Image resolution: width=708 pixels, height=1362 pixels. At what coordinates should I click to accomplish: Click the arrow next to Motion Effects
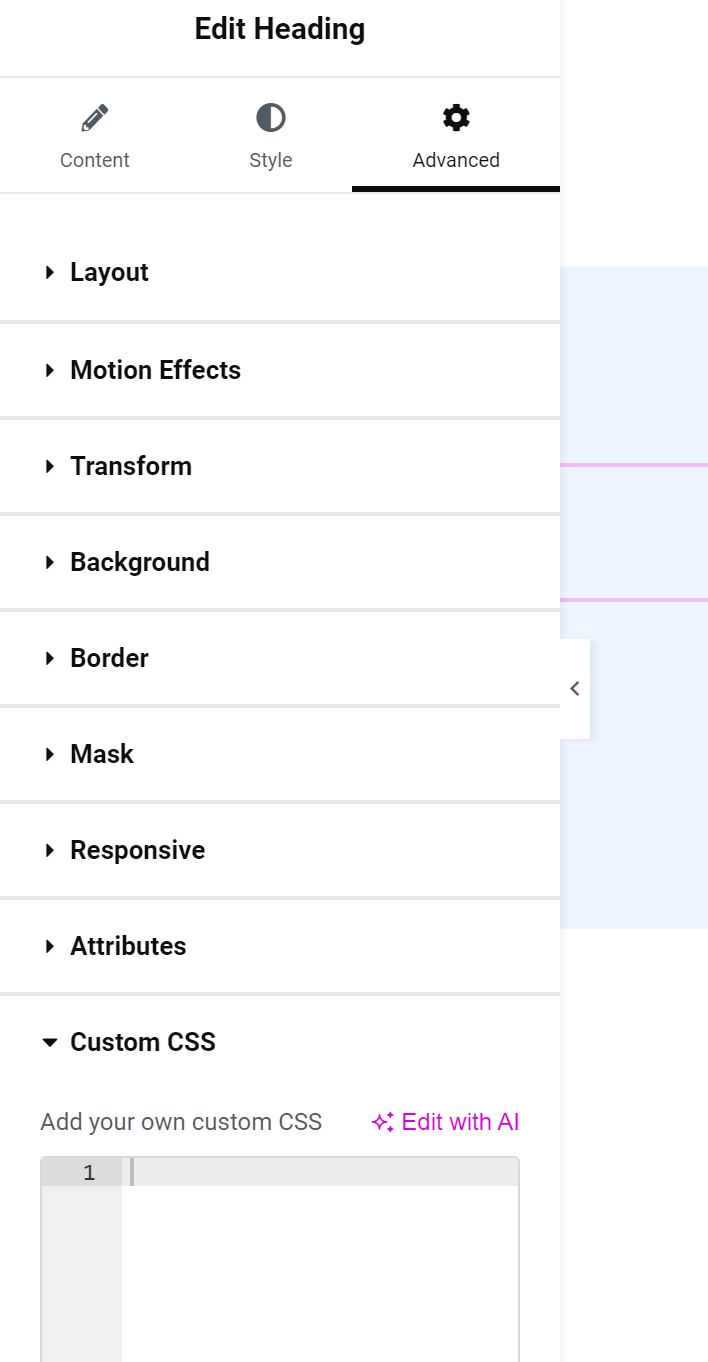tap(50, 370)
